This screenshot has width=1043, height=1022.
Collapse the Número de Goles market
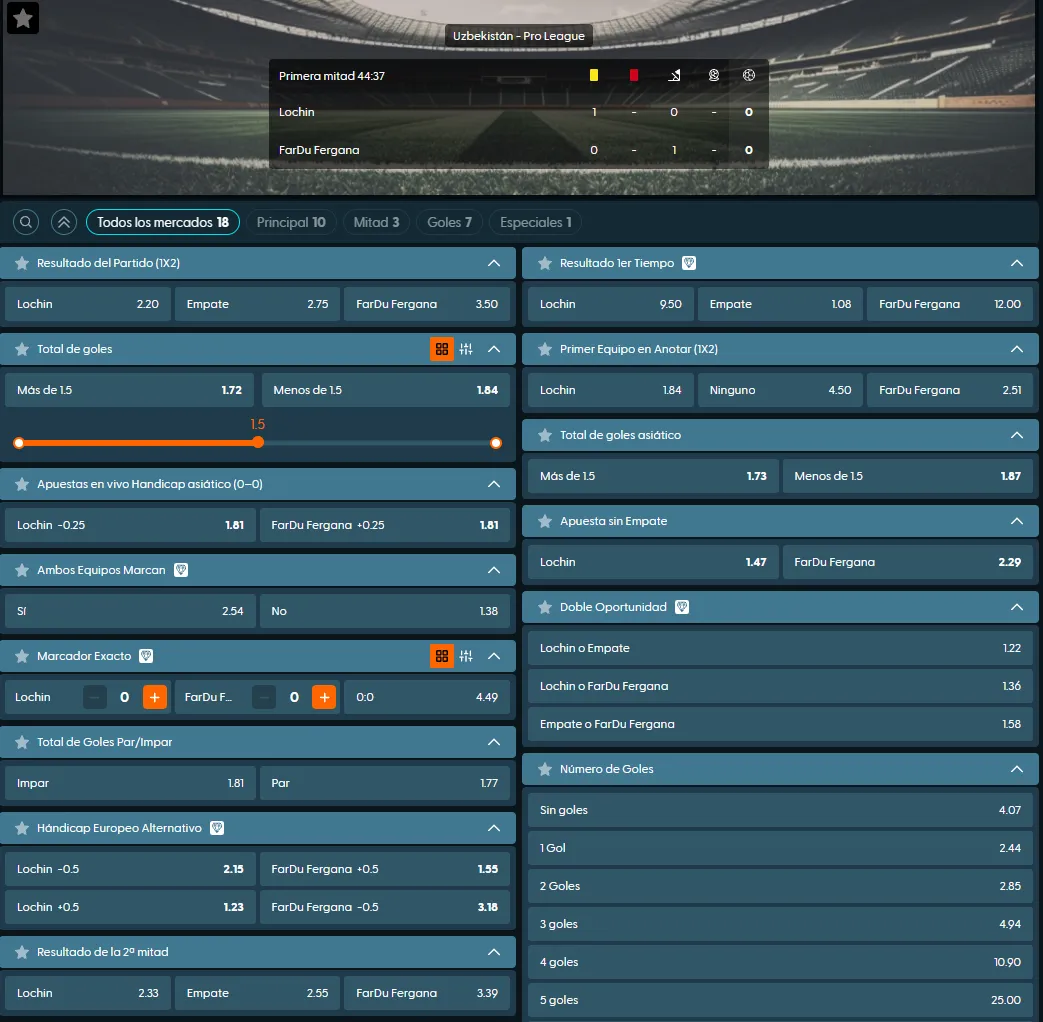point(1017,769)
